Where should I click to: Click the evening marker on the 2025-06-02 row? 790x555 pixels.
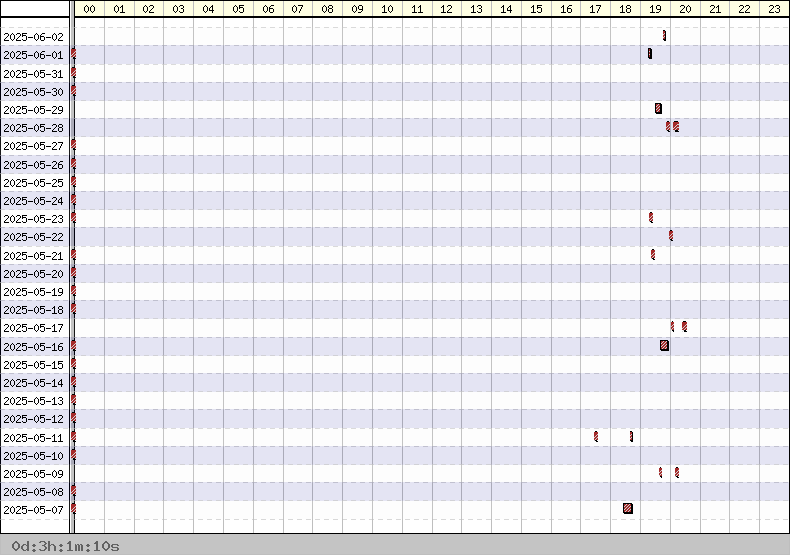click(664, 35)
